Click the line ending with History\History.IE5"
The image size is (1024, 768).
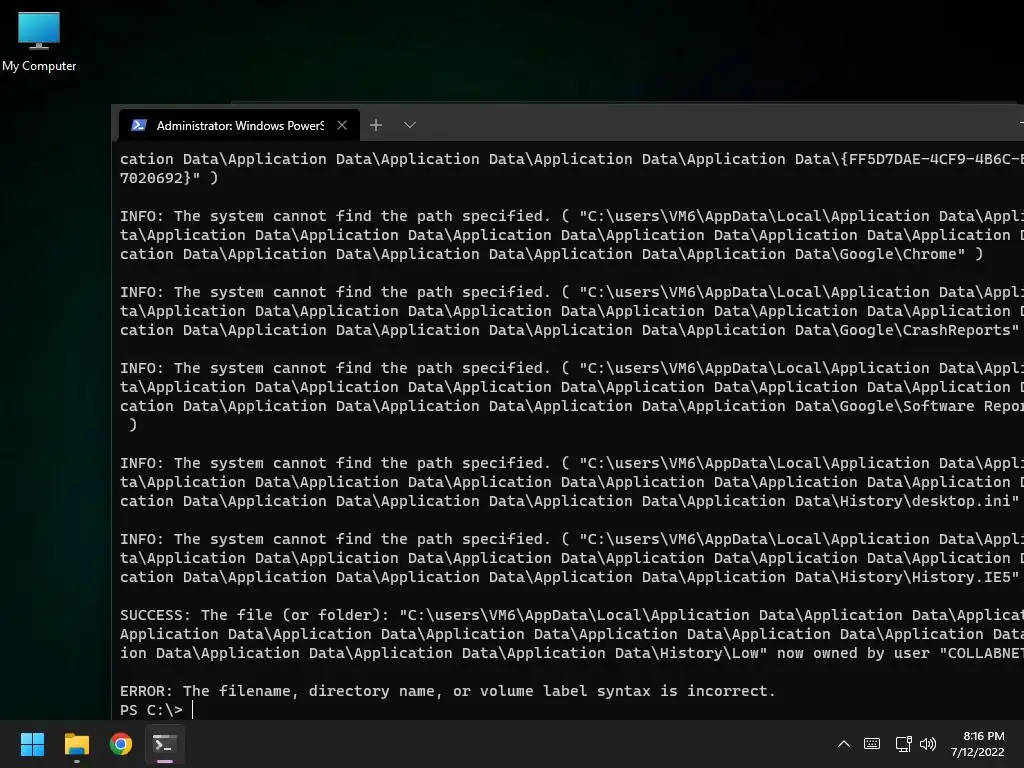[x=569, y=577]
